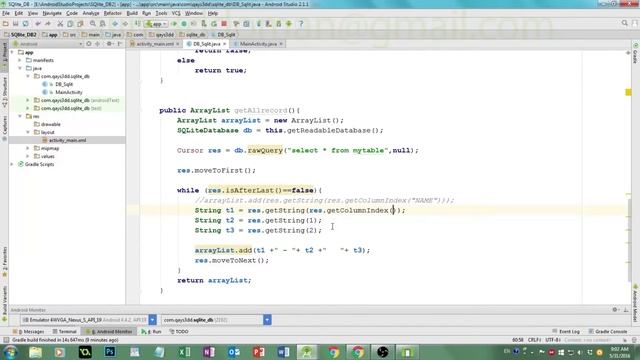This screenshot has height=360, width=640.
Task: Open the emulator device dropdown arrow
Action: pyautogui.click(x=152, y=320)
